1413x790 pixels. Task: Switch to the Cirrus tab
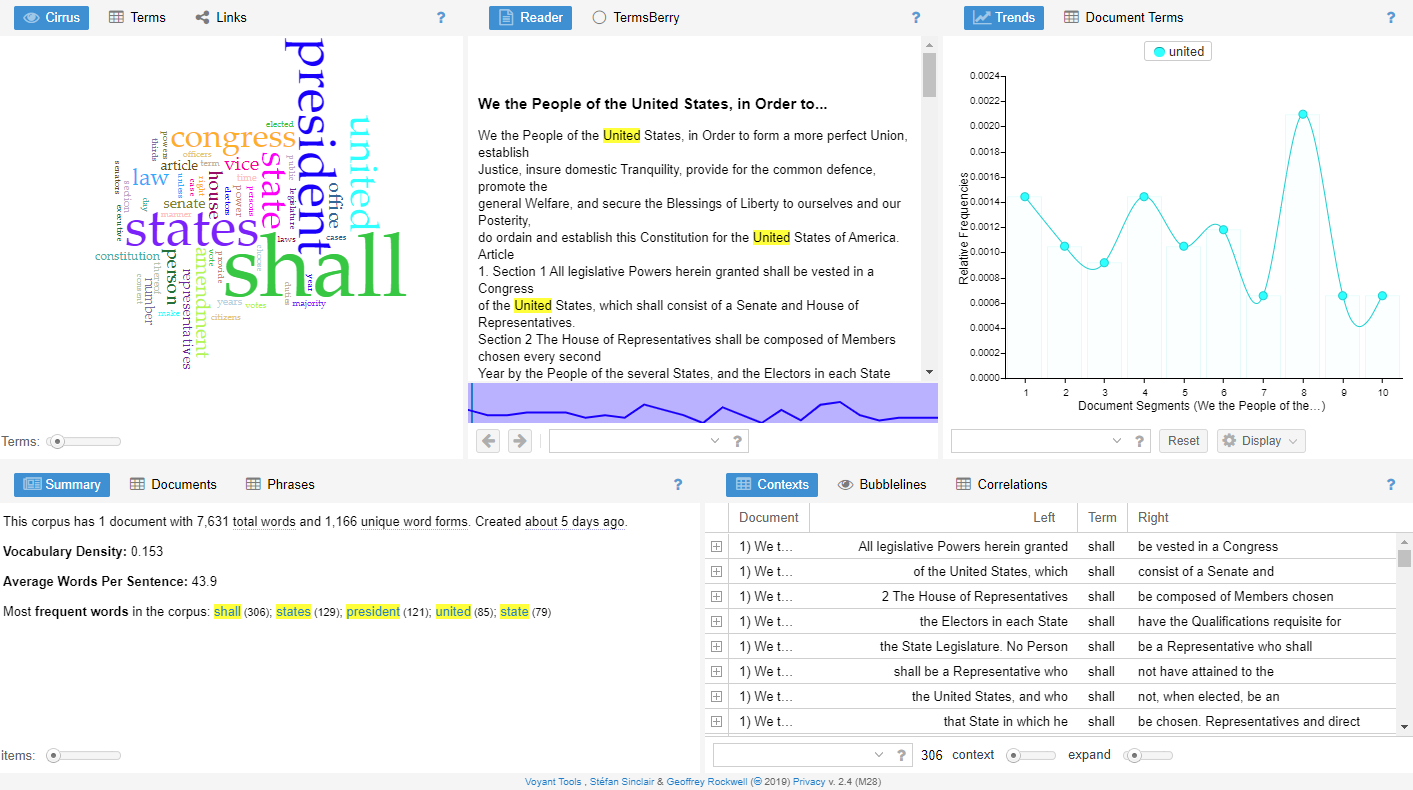click(51, 17)
